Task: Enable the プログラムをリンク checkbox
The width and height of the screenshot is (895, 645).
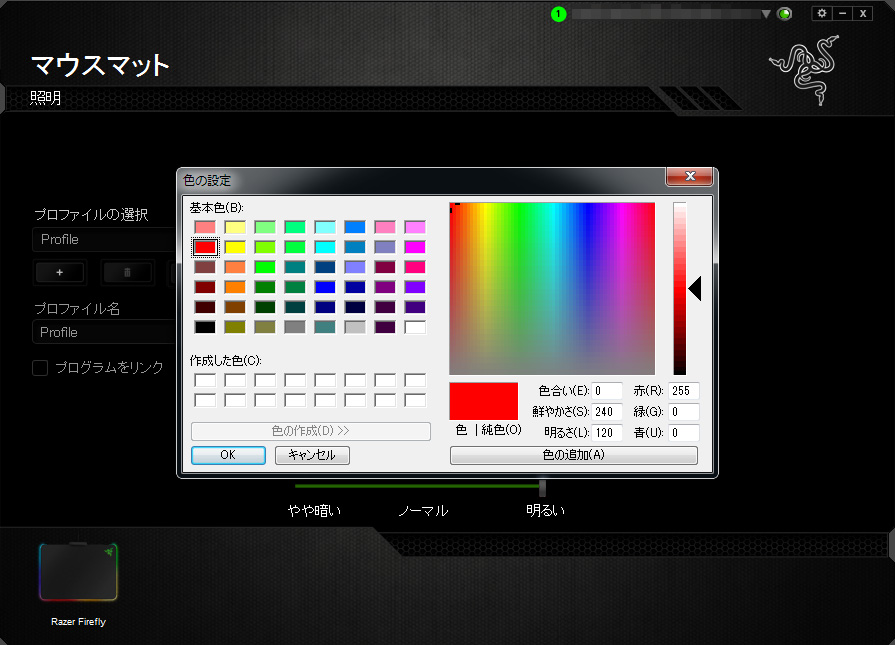Action: click(x=40, y=368)
